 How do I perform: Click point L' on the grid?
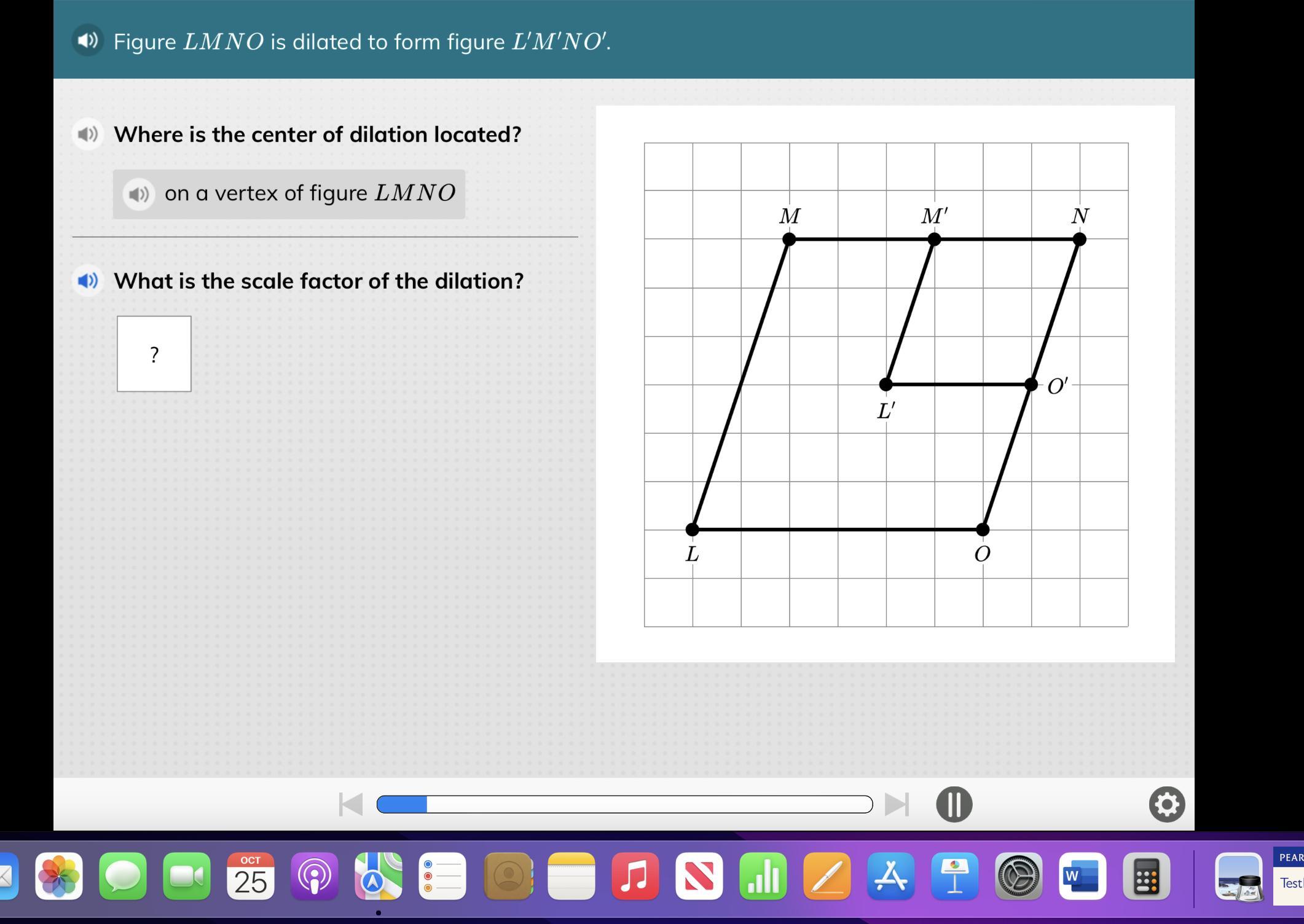(886, 385)
